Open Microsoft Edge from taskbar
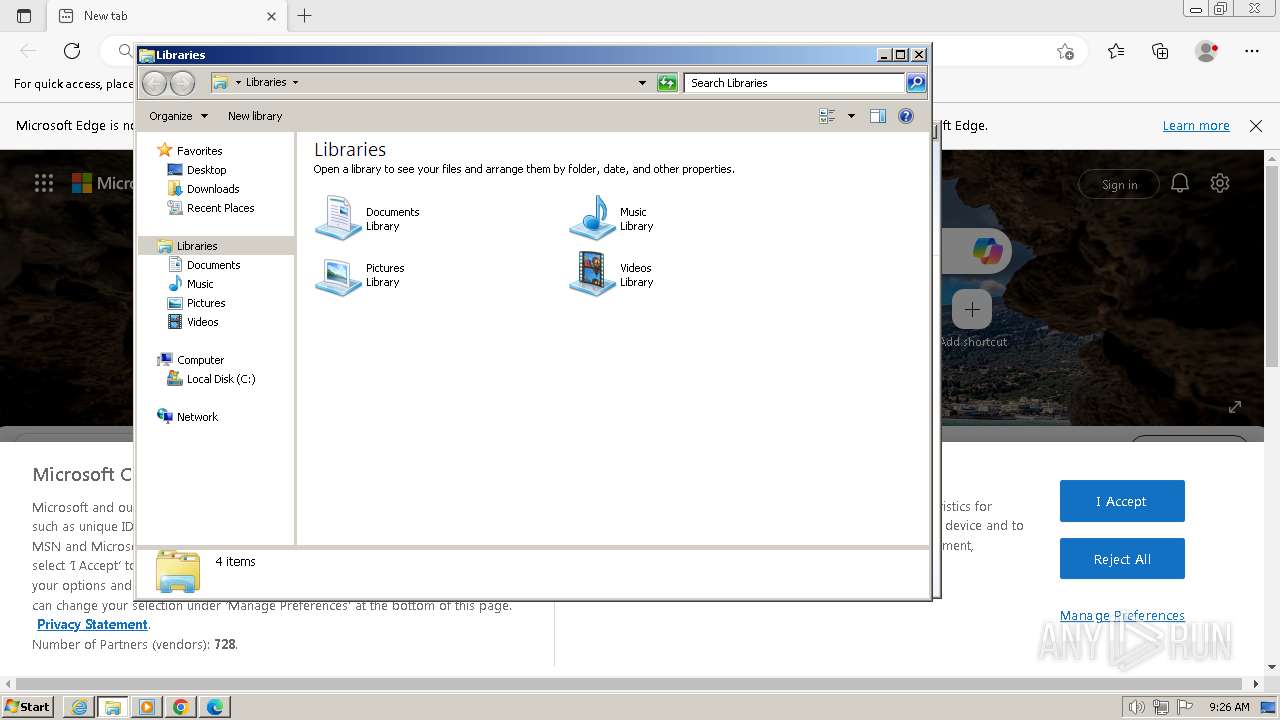This screenshot has width=1280, height=720. tap(215, 707)
